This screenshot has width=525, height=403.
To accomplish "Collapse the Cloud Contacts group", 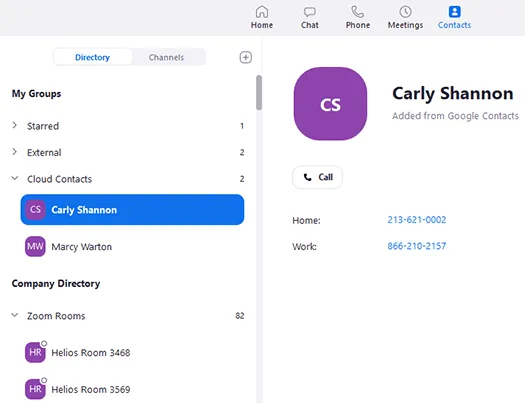I will pos(15,178).
